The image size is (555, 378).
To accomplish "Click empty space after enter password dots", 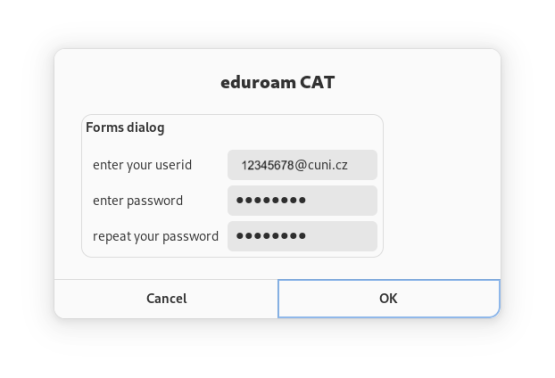I will tap(340, 201).
